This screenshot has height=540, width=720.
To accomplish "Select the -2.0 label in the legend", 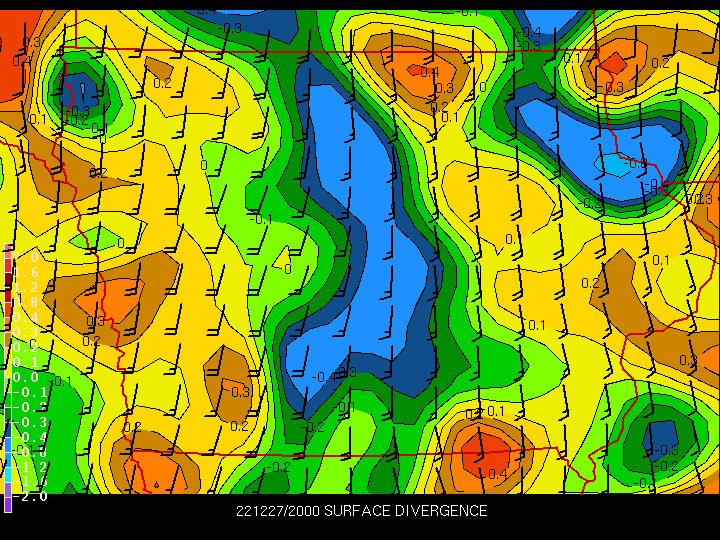I will [x=29, y=496].
